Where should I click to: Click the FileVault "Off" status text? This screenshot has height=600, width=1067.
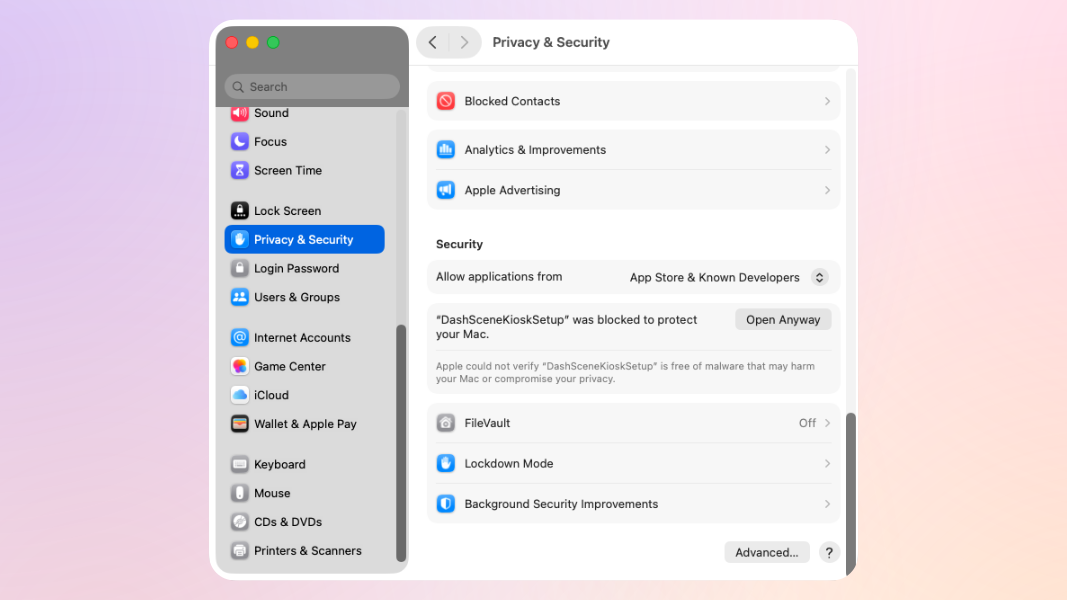tap(807, 423)
